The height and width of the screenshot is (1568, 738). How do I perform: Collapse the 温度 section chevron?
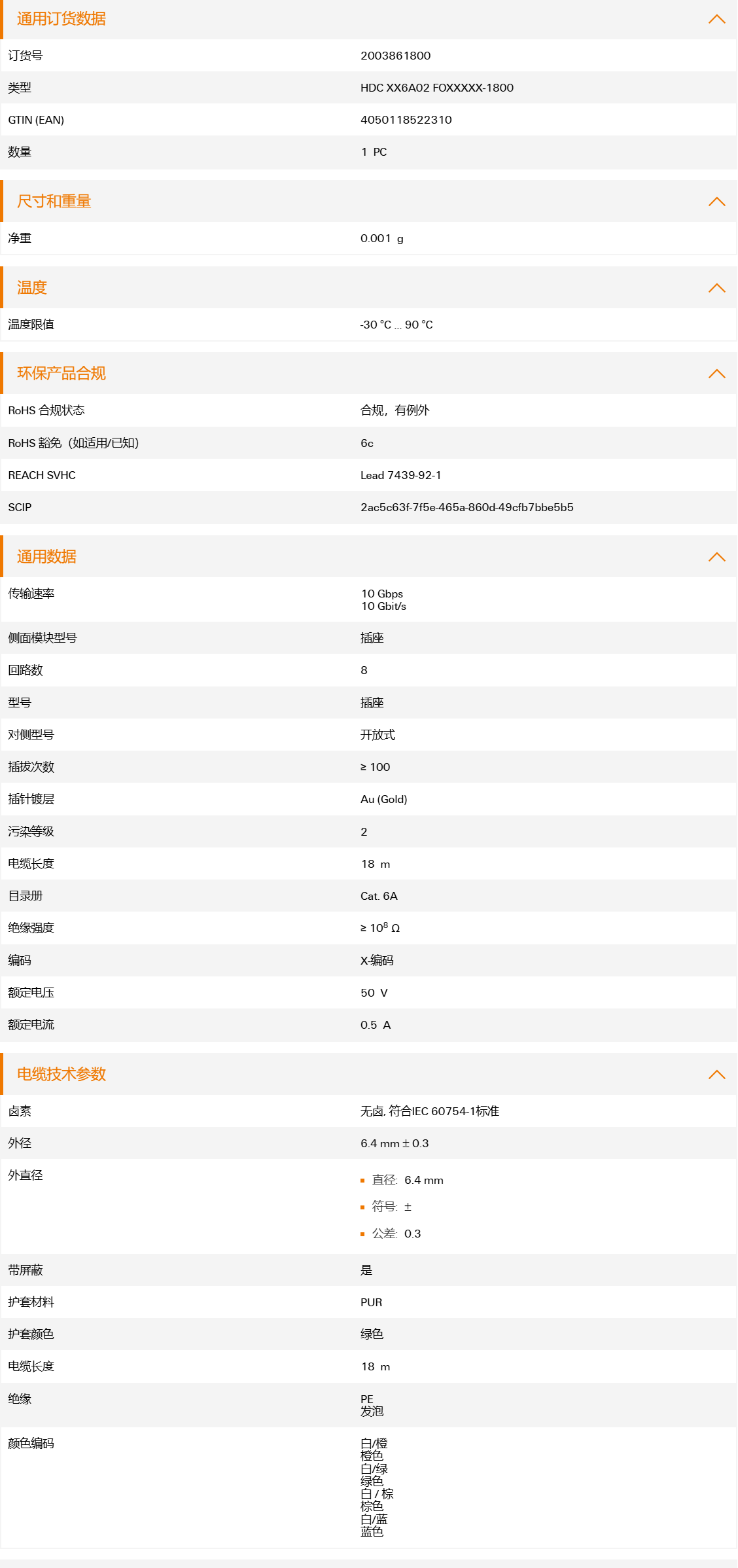tap(717, 288)
